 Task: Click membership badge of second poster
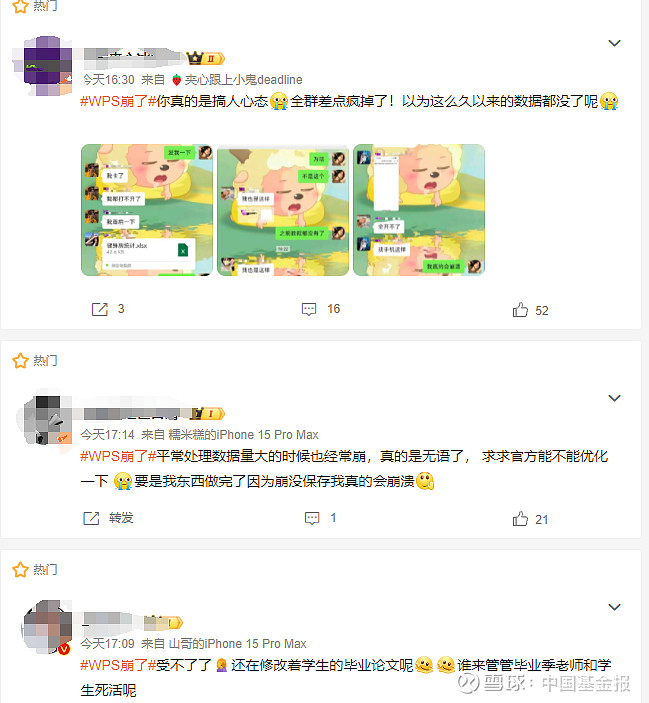click(207, 413)
